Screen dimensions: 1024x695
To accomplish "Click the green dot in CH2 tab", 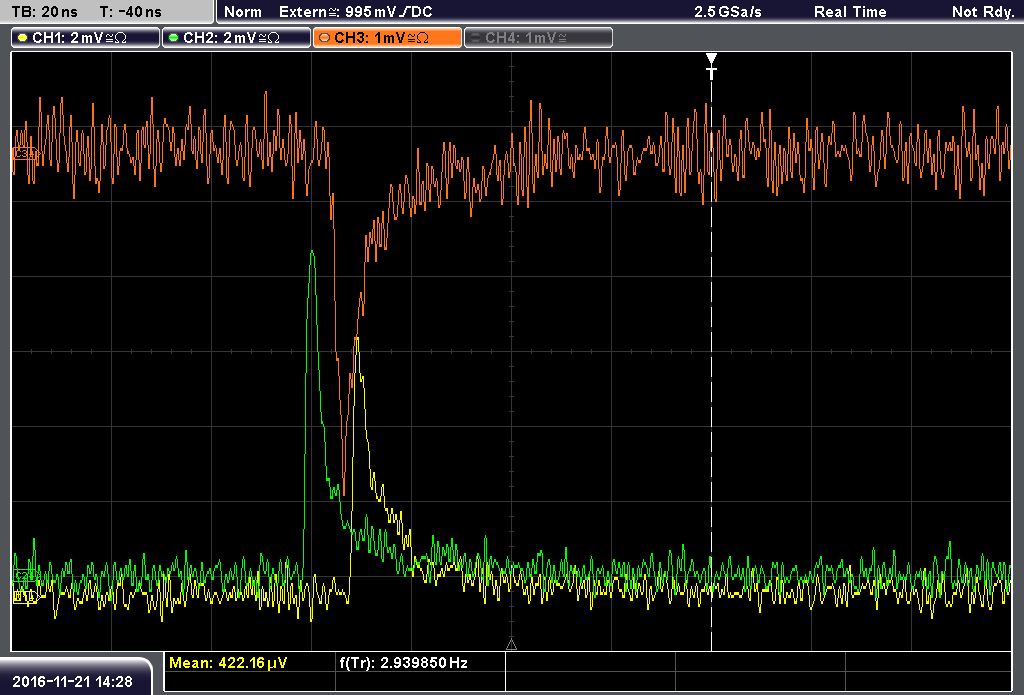I will pyautogui.click(x=174, y=38).
